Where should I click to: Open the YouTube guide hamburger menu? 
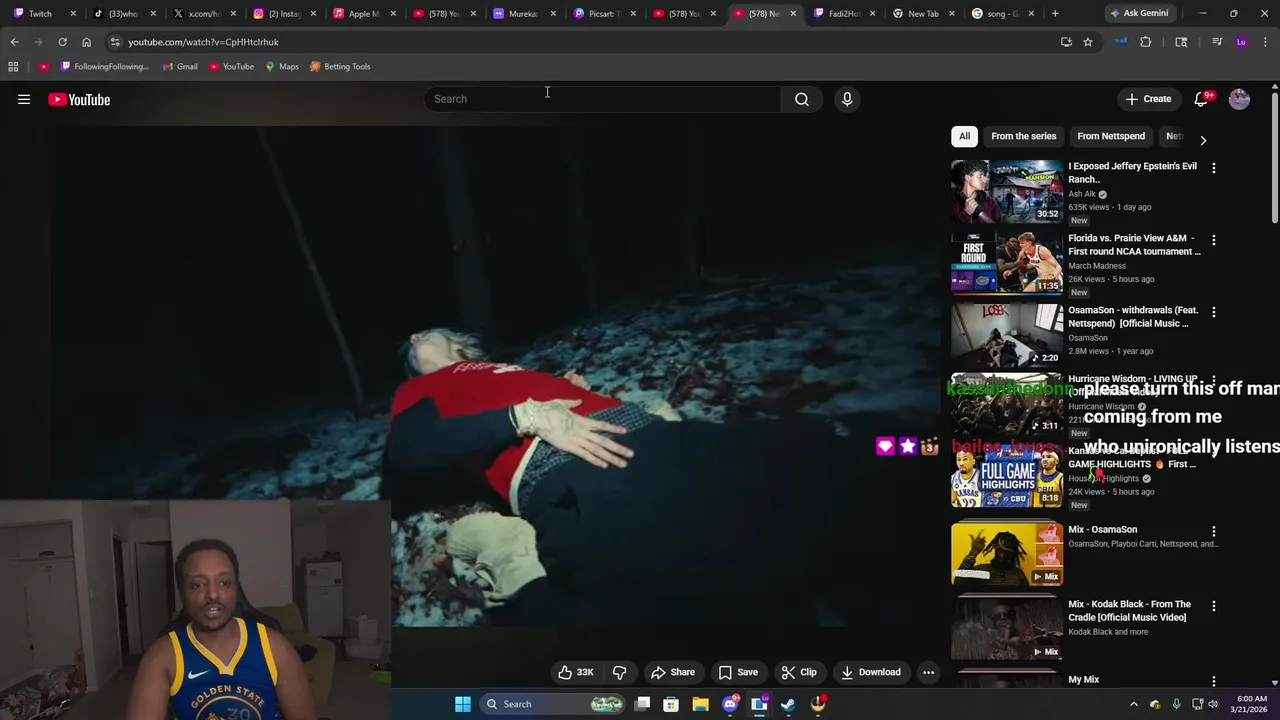coord(24,99)
